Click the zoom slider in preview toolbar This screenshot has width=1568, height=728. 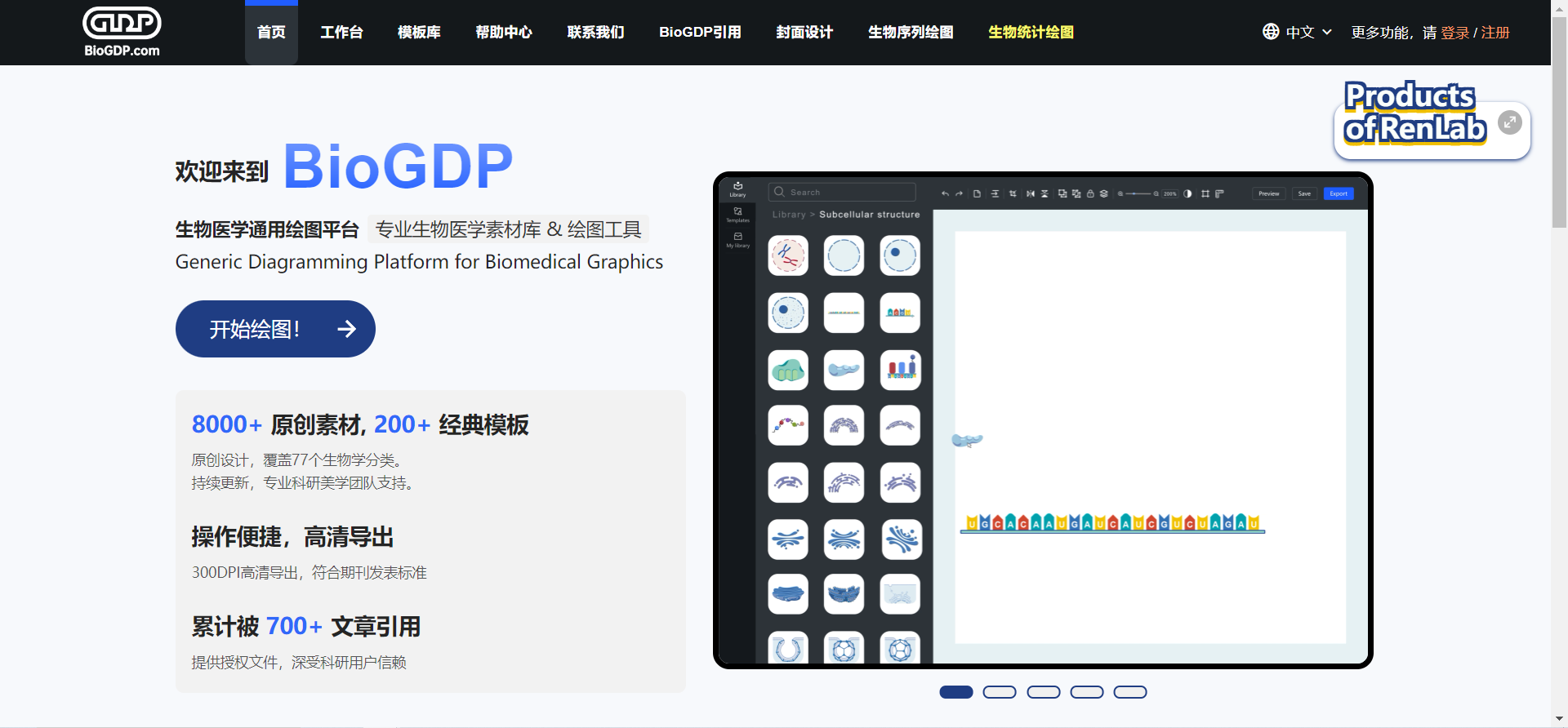(x=1138, y=193)
